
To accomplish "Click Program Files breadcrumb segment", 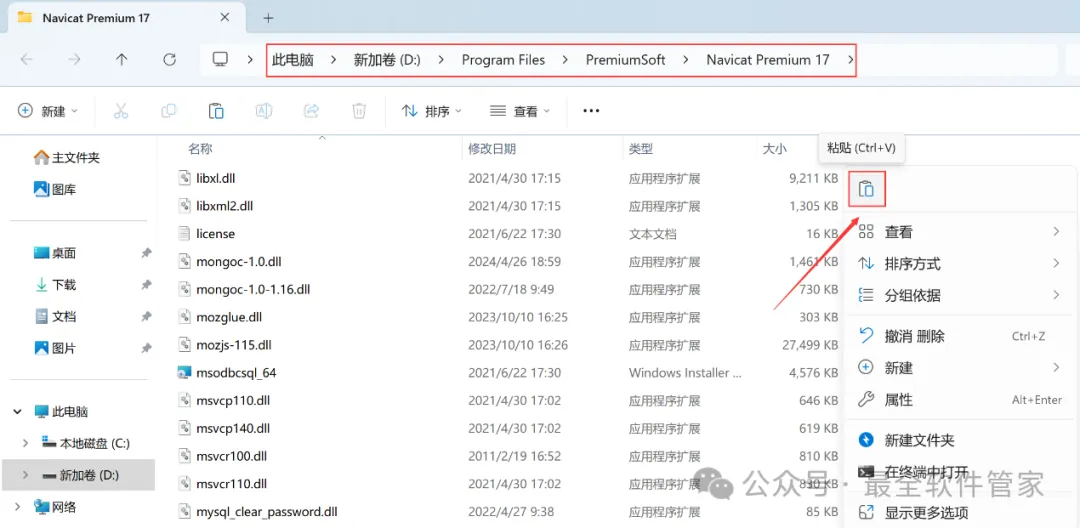I will (503, 60).
